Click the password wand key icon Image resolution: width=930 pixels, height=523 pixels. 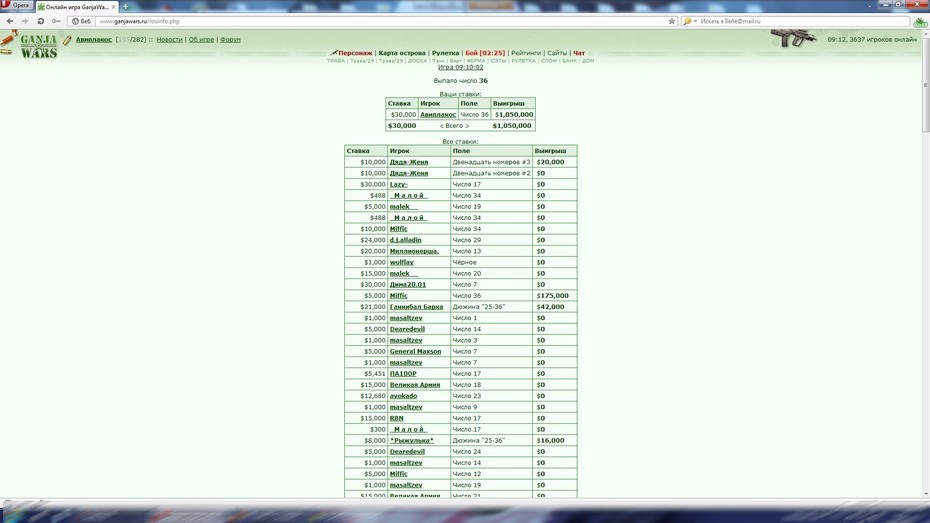(56, 21)
